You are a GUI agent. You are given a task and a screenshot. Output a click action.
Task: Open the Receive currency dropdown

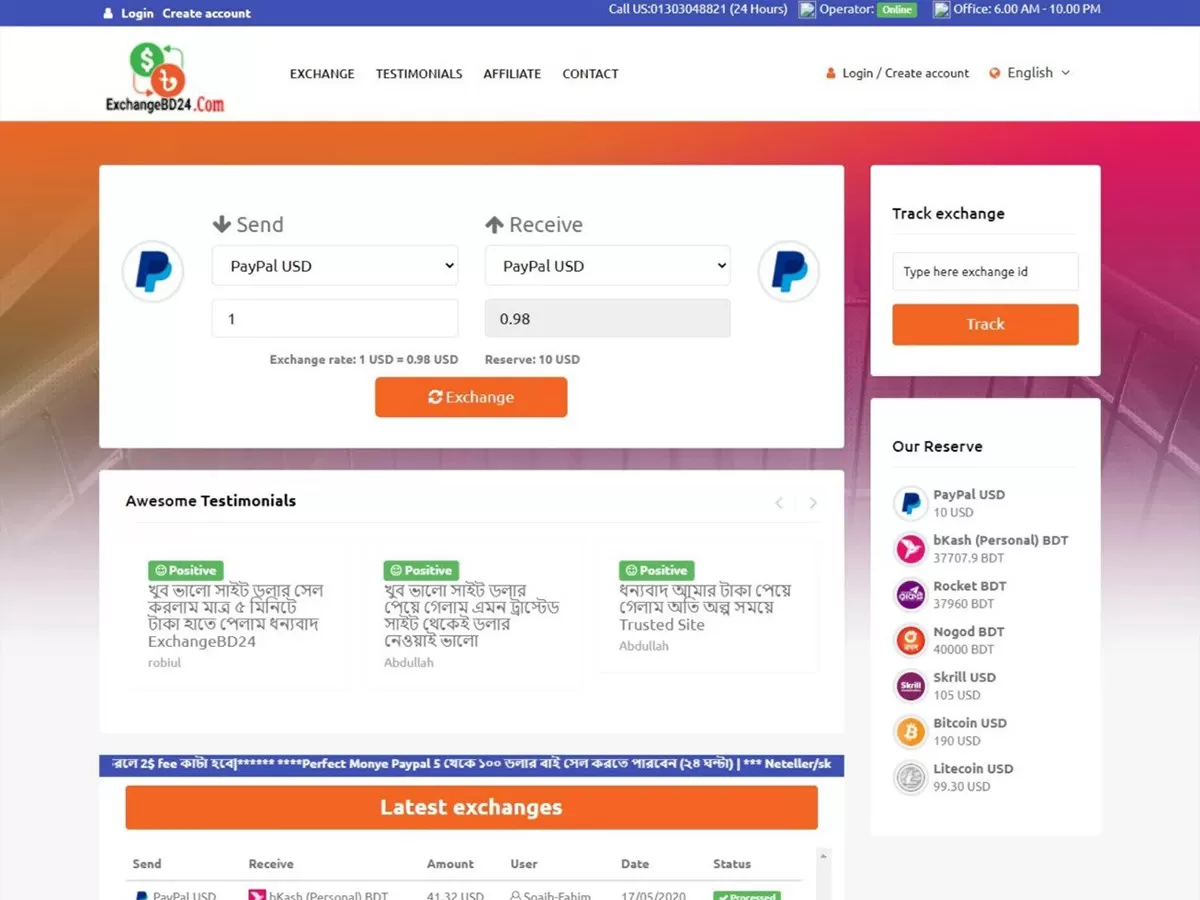608,266
